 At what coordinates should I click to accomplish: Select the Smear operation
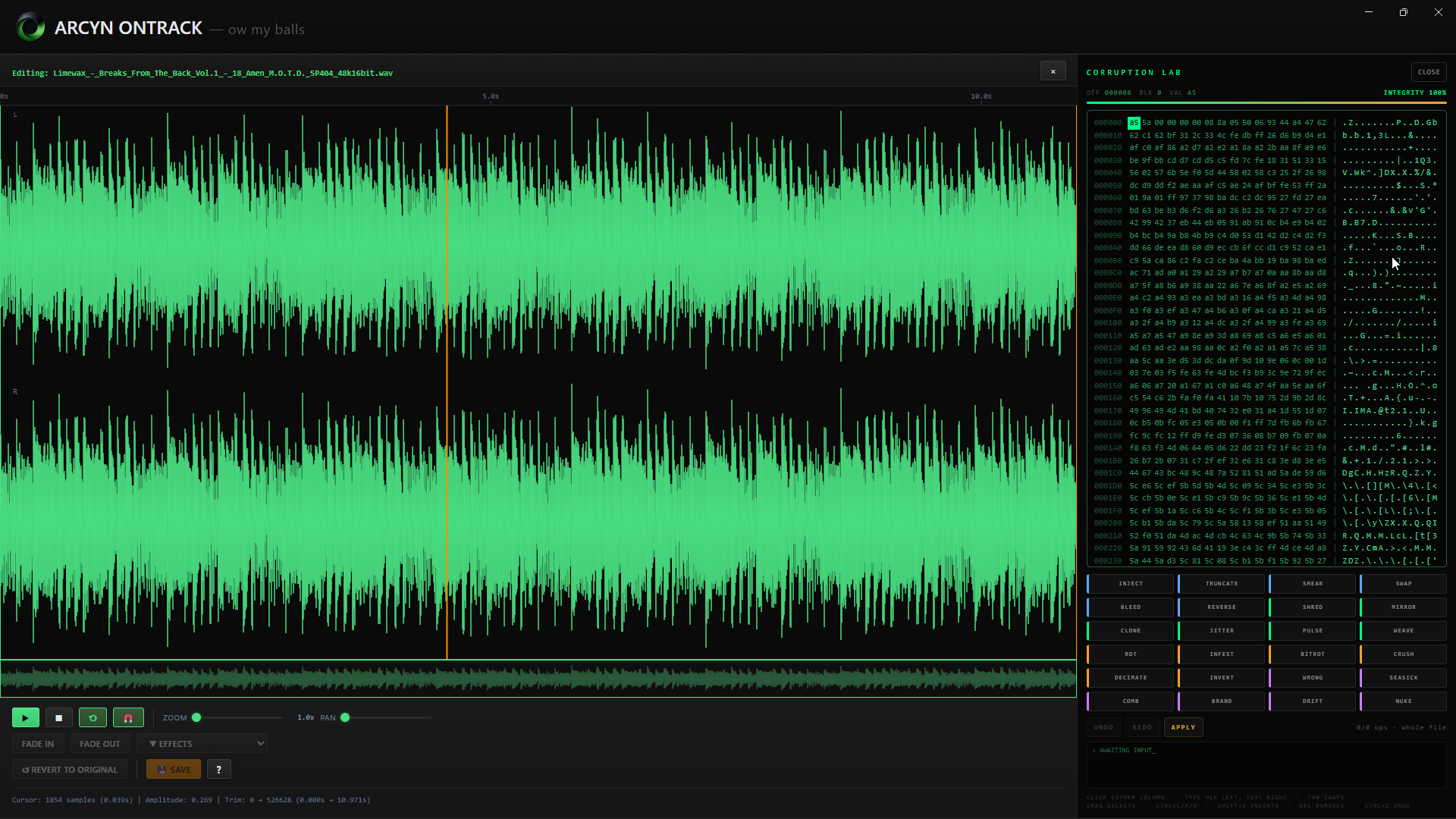(1312, 583)
